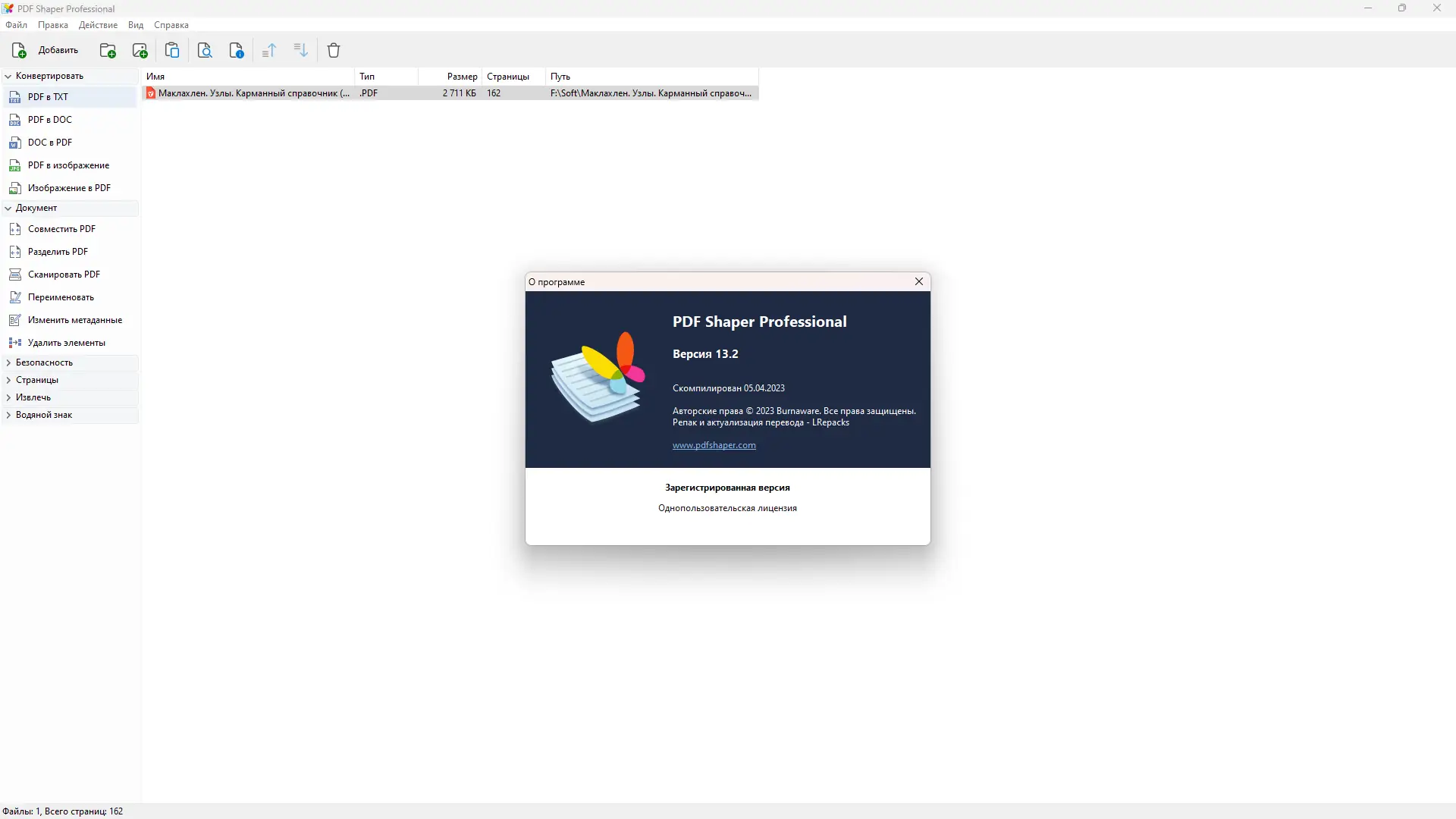The height and width of the screenshot is (819, 1456).
Task: Collapse the Конвертировать section
Action: tap(8, 77)
